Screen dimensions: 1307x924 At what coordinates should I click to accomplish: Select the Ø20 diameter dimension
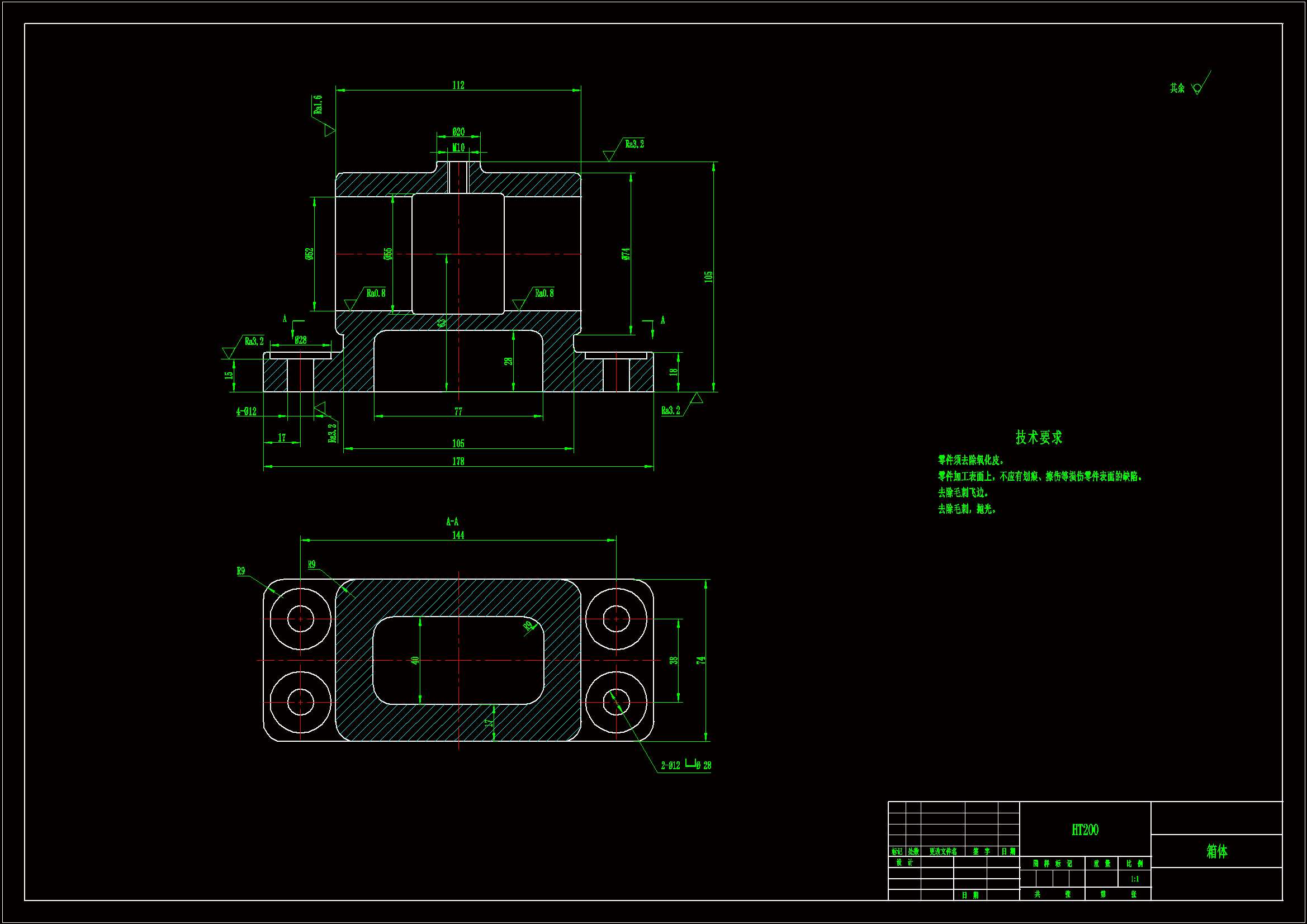click(x=458, y=132)
